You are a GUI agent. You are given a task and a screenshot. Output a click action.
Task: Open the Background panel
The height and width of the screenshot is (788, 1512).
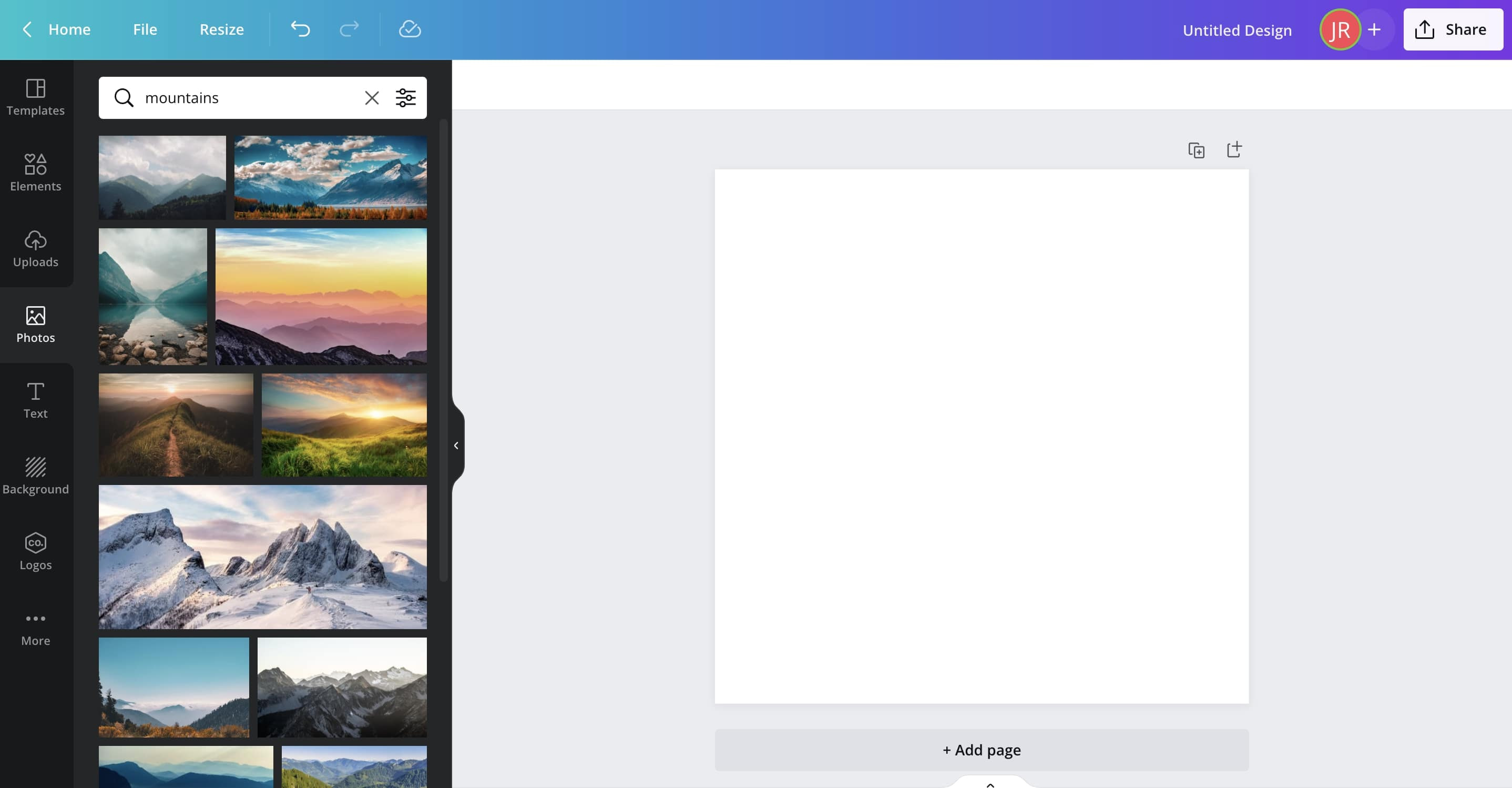[x=36, y=476]
